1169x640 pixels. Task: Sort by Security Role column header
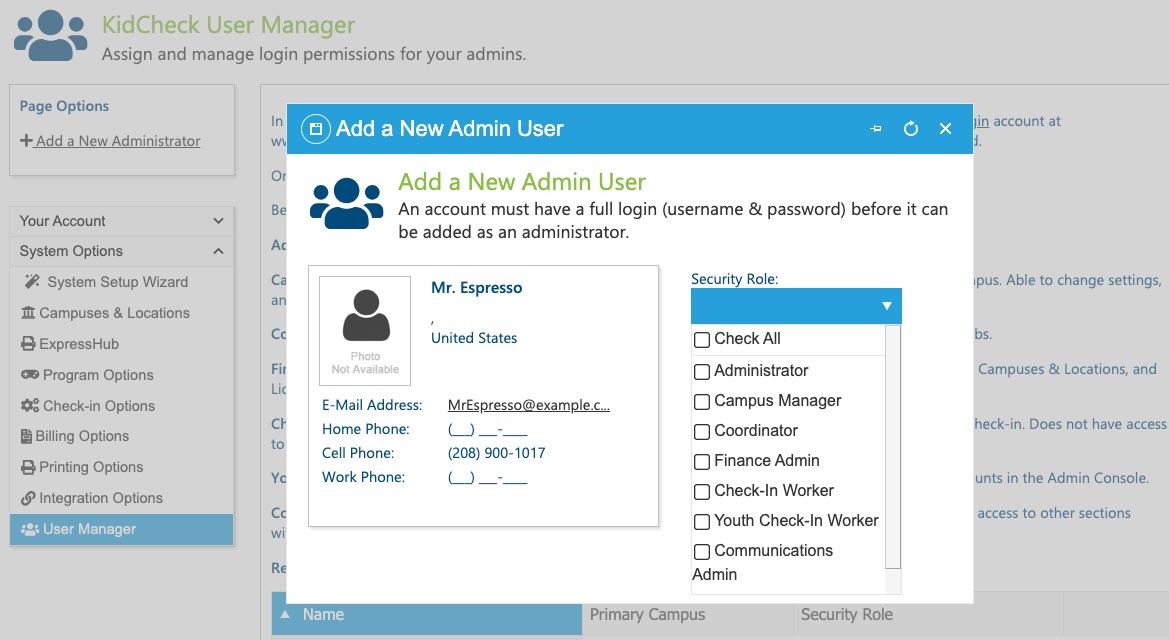[847, 615]
